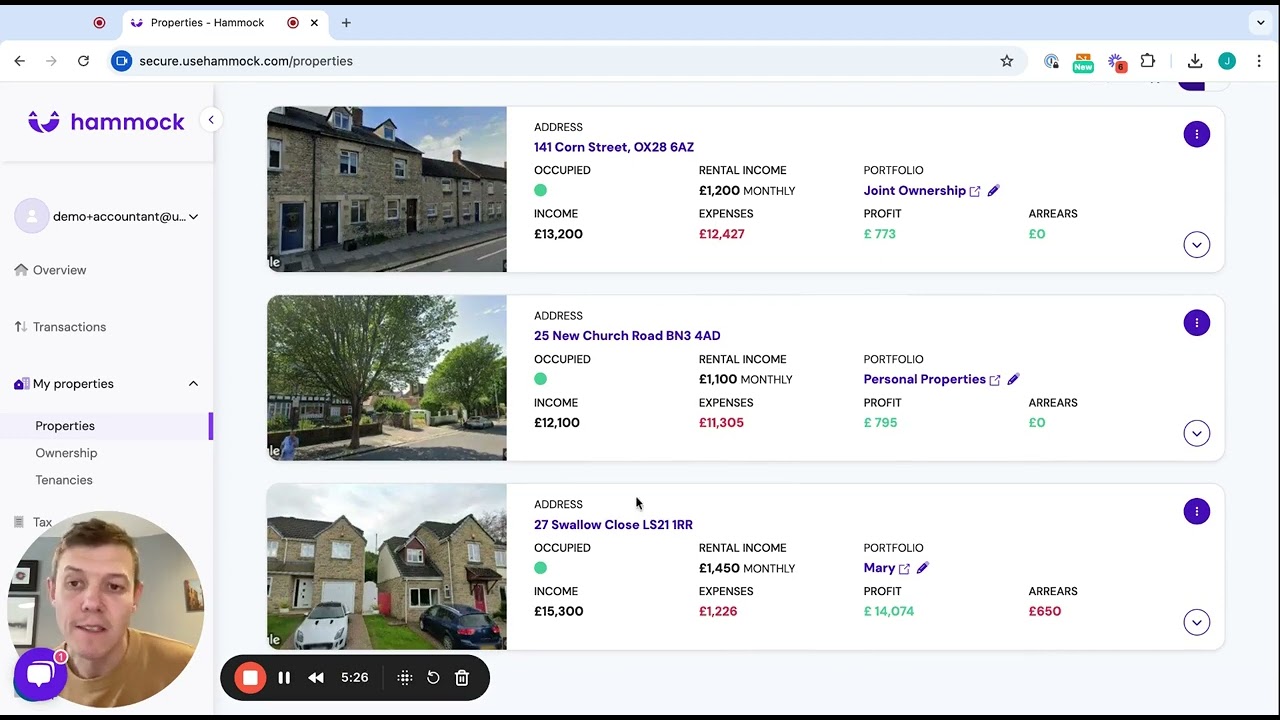1280x720 pixels.
Task: Go back in browser
Action: pos(19,61)
